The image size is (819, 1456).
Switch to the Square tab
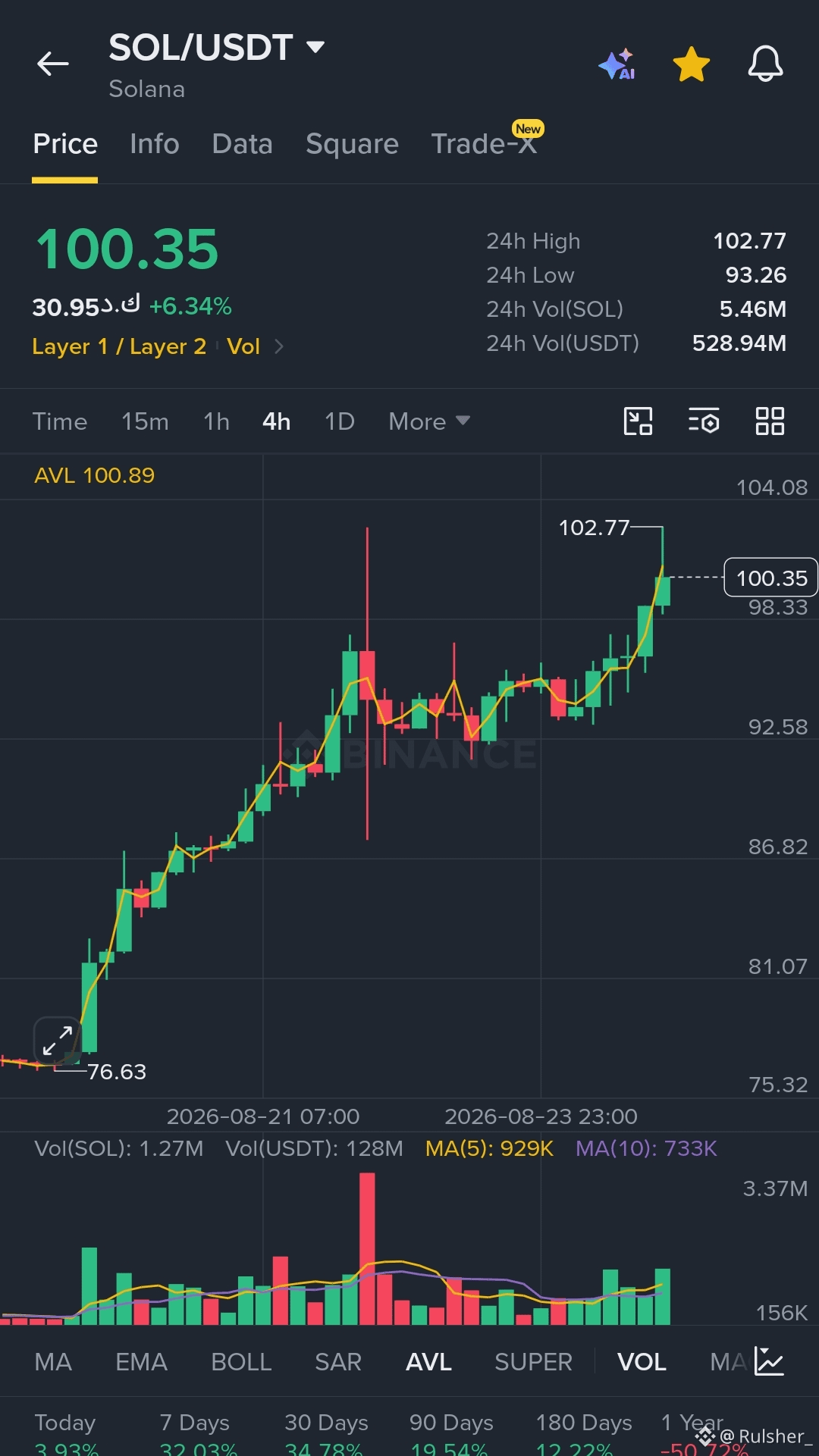[352, 144]
